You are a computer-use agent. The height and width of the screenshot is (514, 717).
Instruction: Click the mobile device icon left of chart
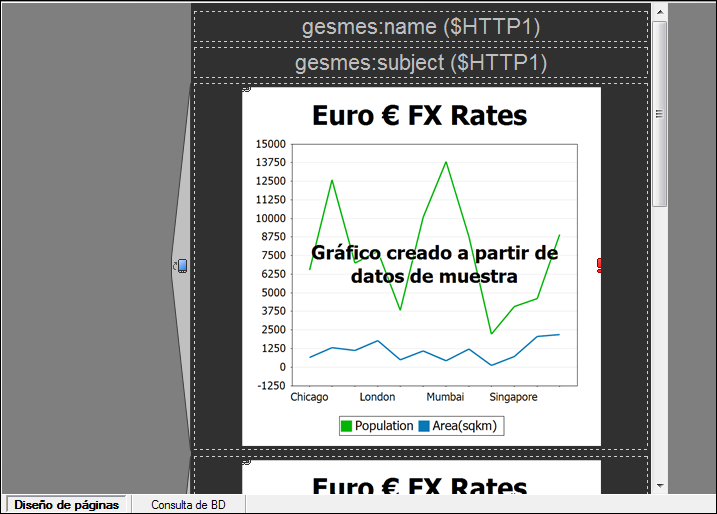click(181, 266)
